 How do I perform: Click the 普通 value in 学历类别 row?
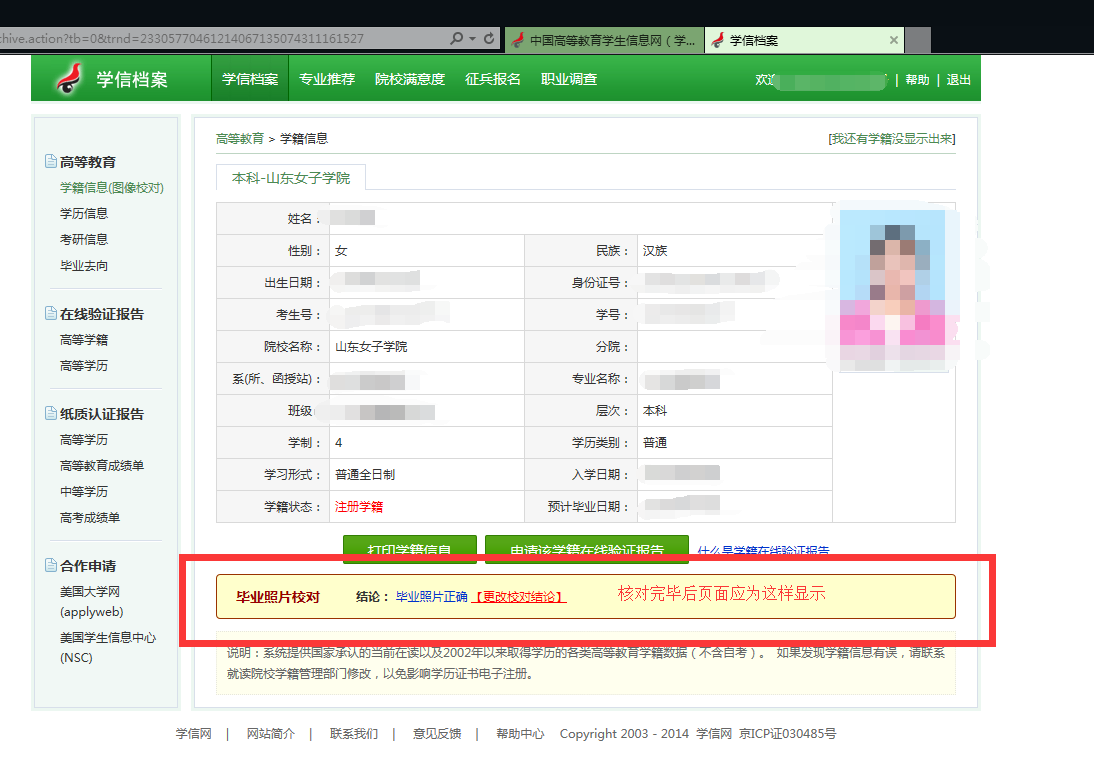click(655, 442)
